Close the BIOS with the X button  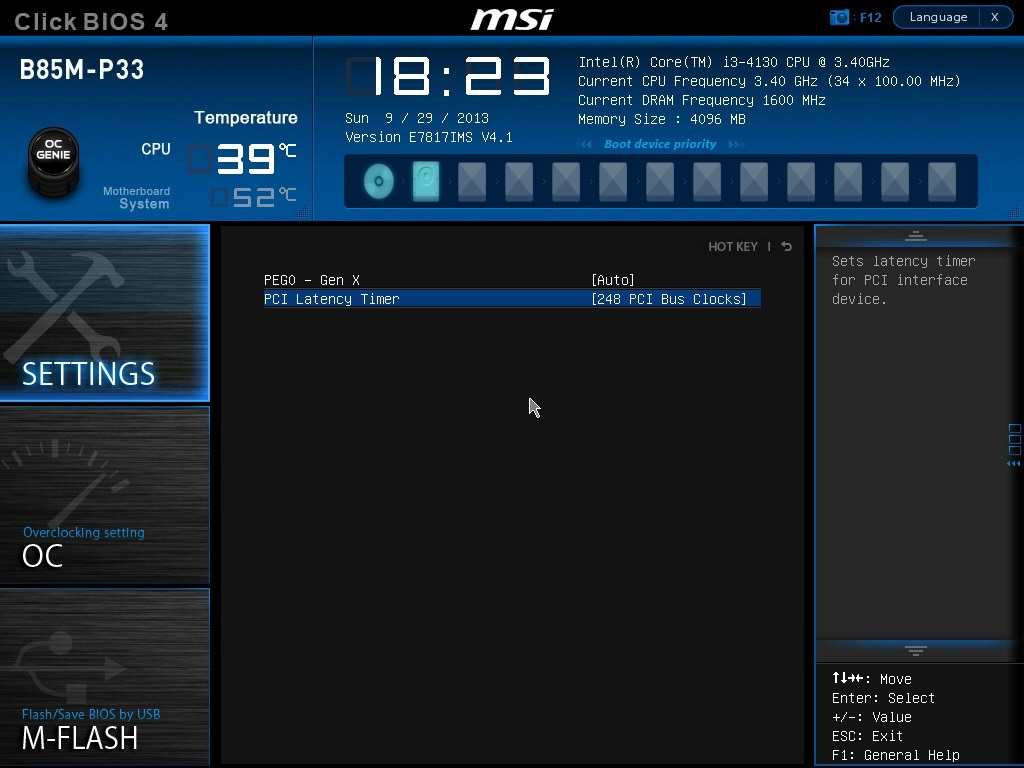point(995,17)
